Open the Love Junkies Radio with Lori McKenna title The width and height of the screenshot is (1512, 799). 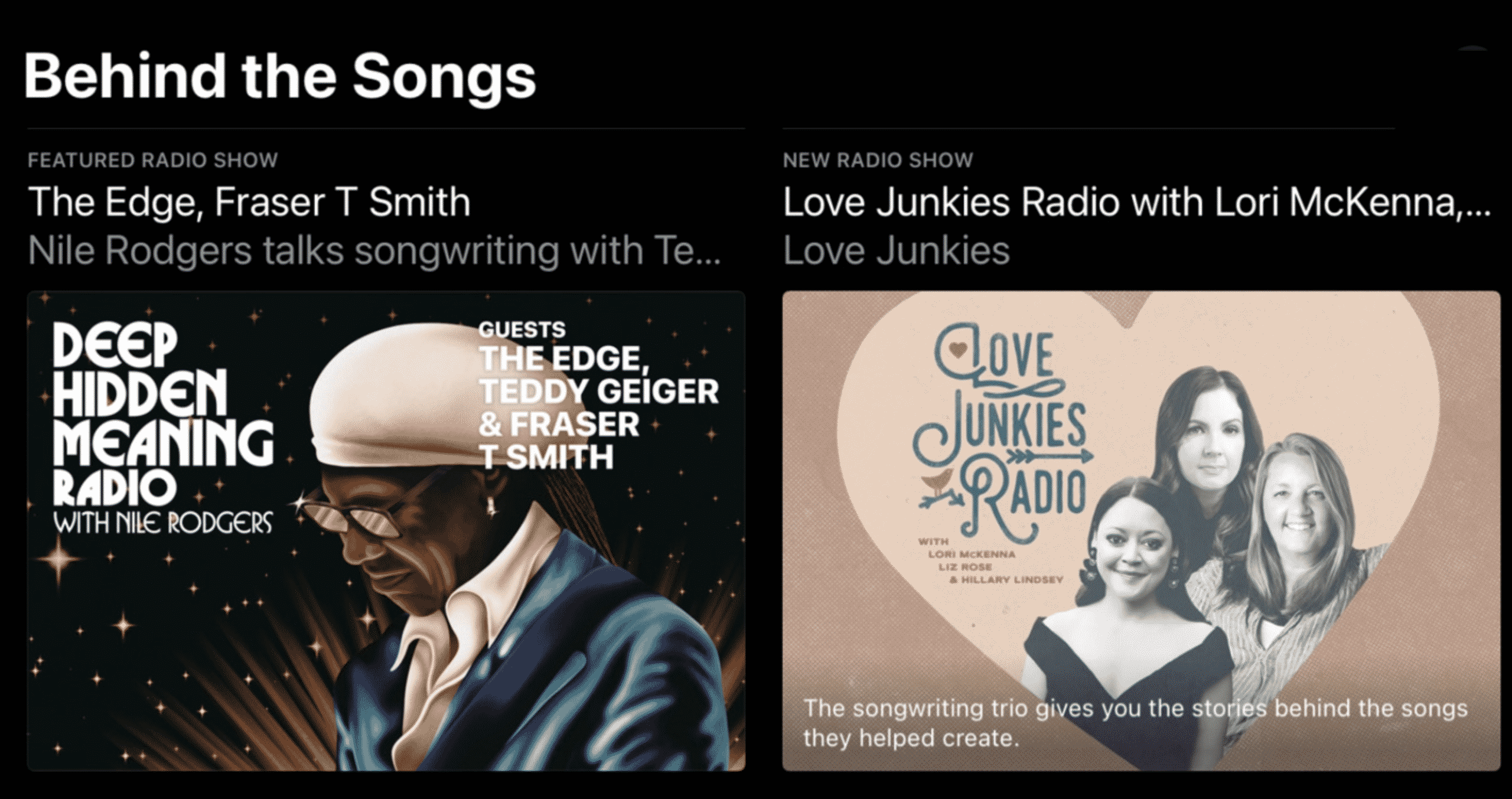(1137, 203)
